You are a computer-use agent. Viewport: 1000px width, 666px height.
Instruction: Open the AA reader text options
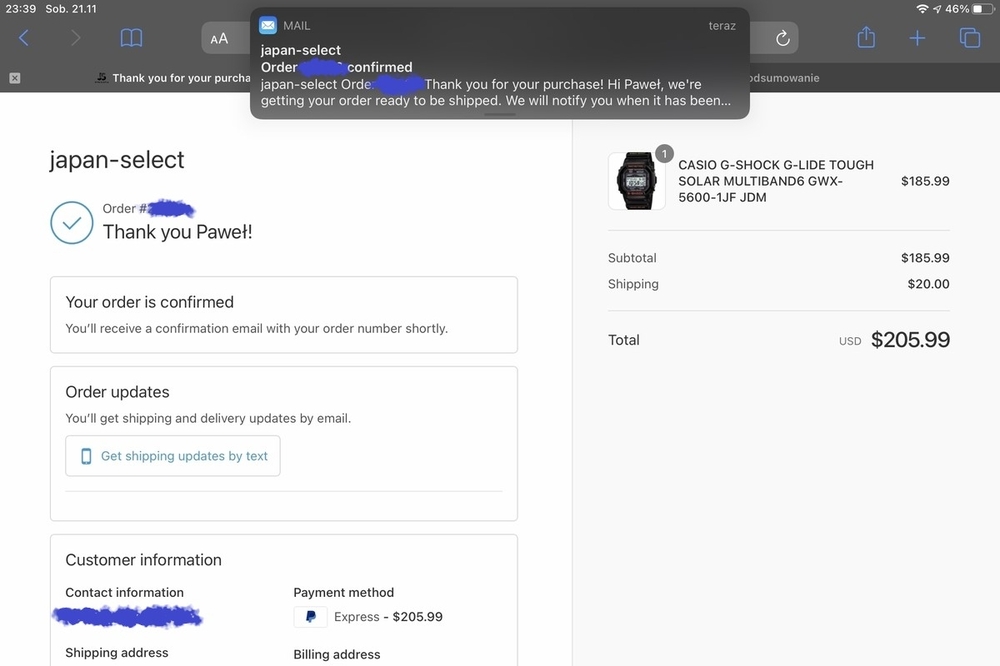click(x=219, y=39)
